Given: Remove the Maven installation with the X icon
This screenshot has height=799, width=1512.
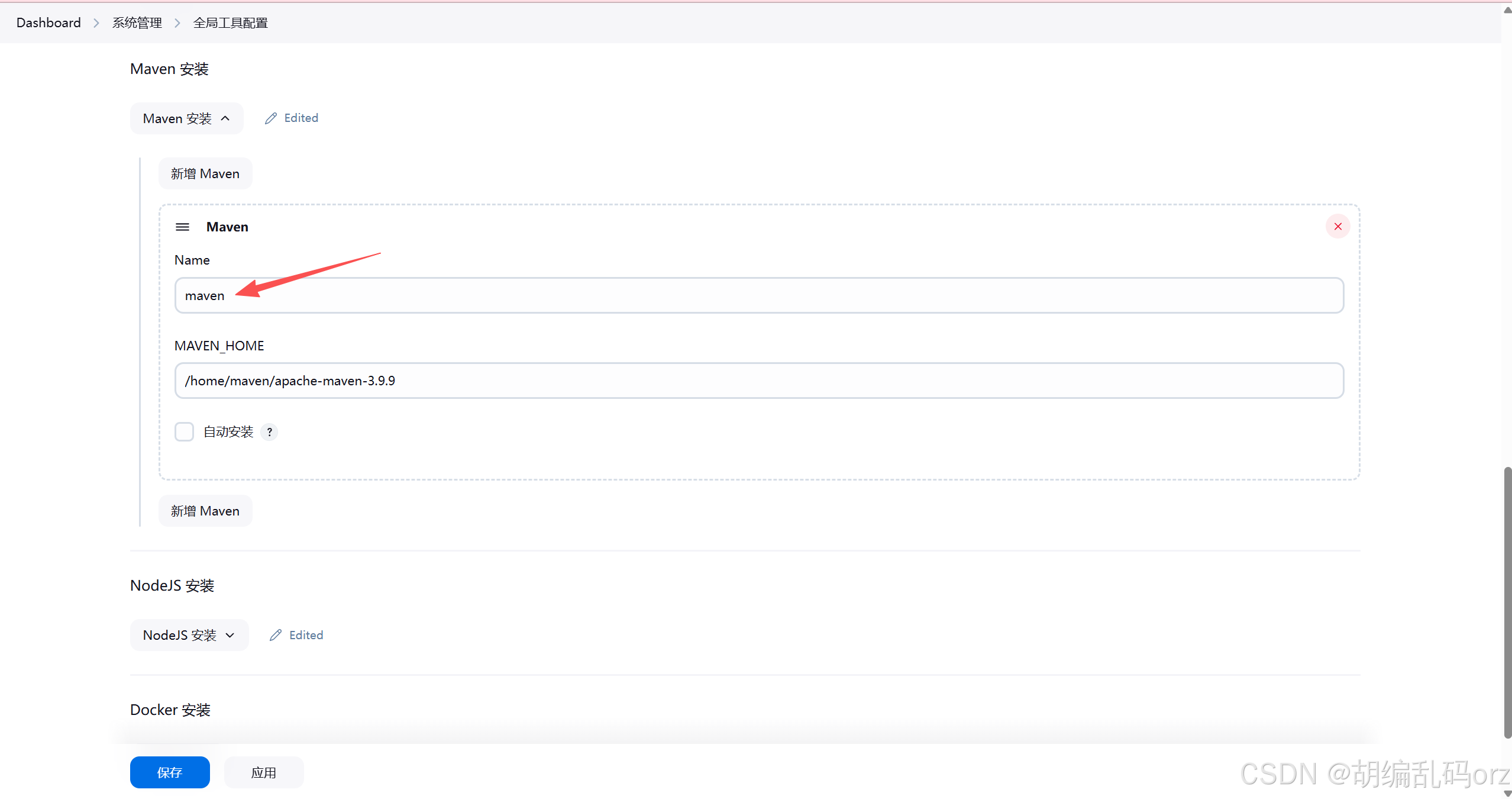Looking at the screenshot, I should pos(1337,227).
